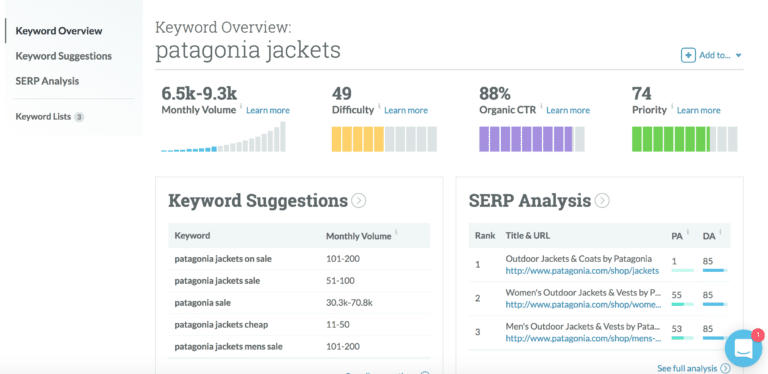Expand the Add to dropdown arrow
Image resolution: width=768 pixels, height=374 pixels.
(x=738, y=56)
